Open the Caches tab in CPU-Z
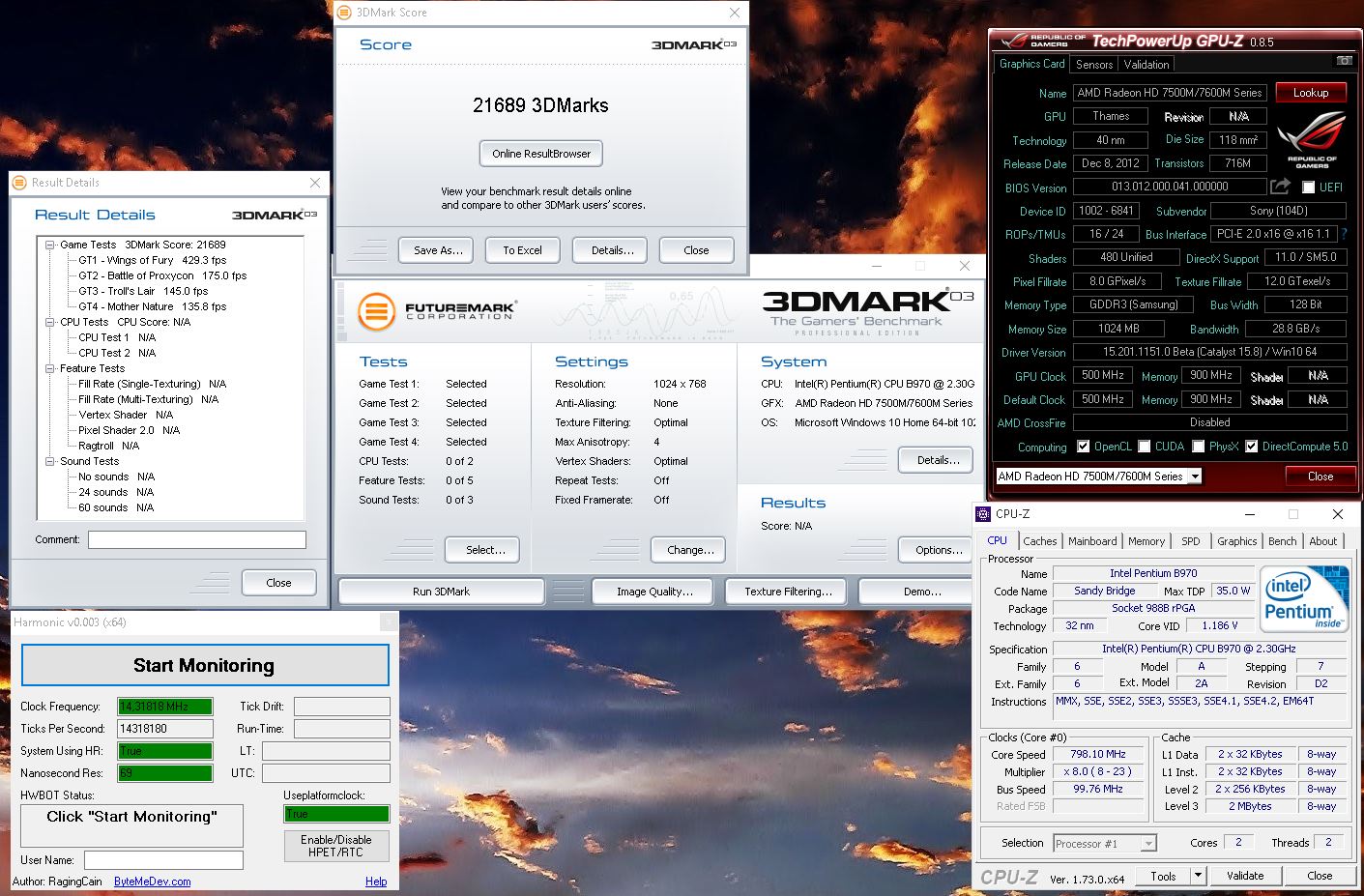The height and width of the screenshot is (896, 1364). (1040, 541)
